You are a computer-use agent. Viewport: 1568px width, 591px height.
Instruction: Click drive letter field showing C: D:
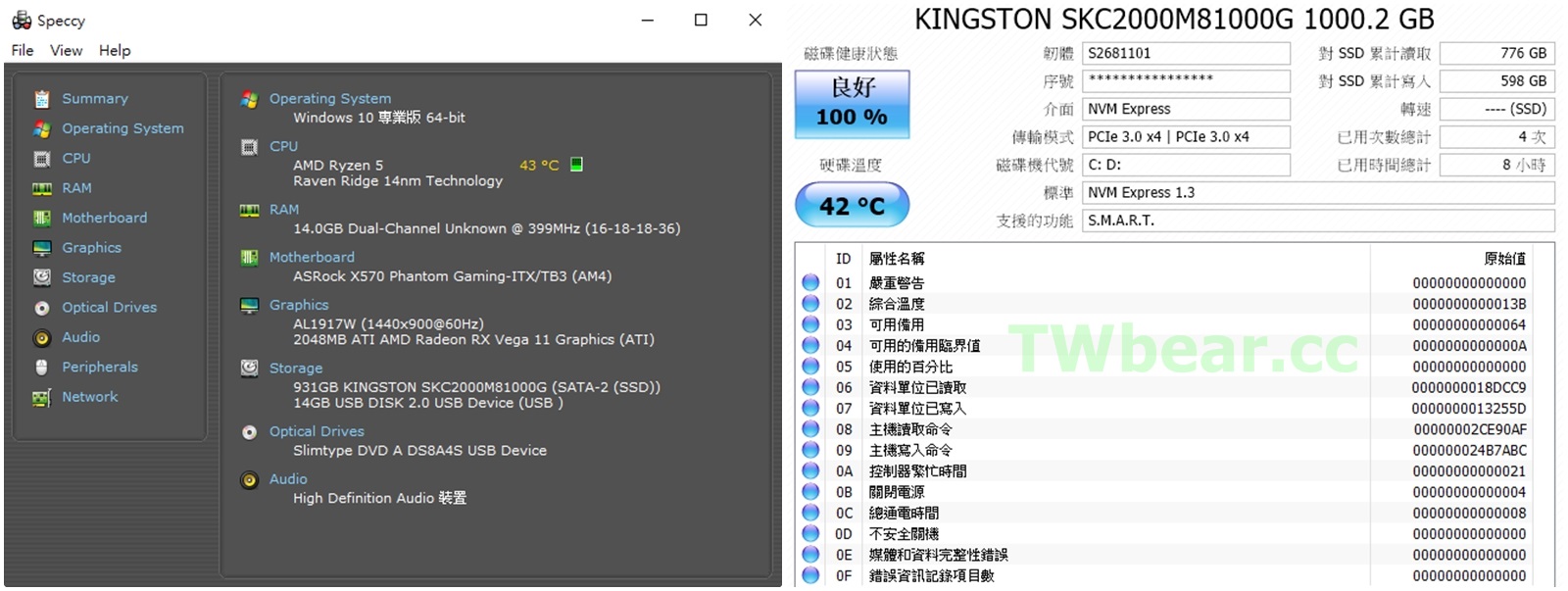pyautogui.click(x=1186, y=165)
